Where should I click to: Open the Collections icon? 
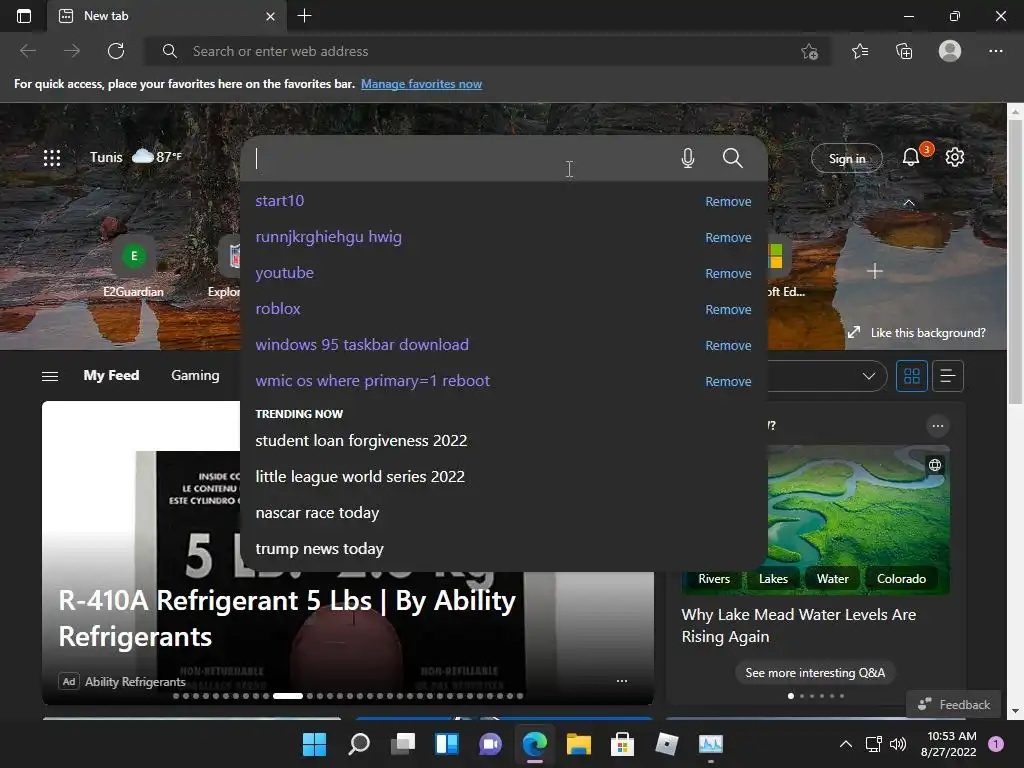point(904,51)
